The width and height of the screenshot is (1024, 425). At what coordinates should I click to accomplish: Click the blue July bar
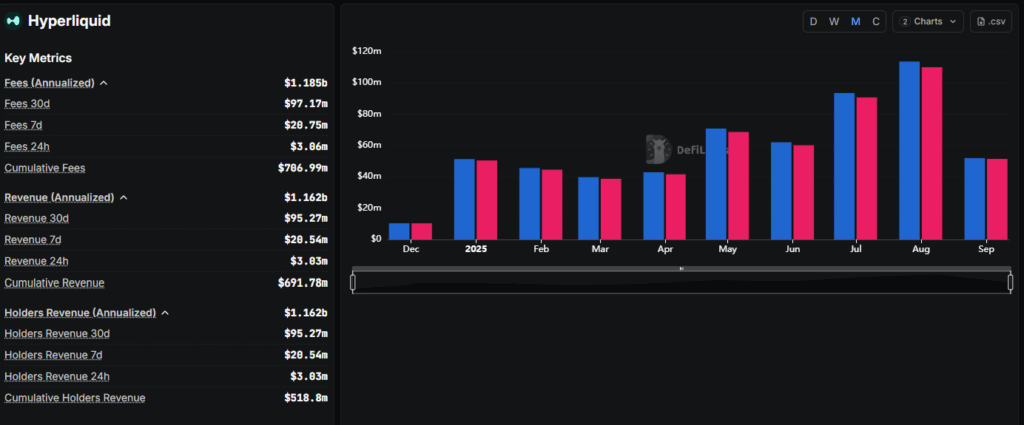(x=844, y=166)
